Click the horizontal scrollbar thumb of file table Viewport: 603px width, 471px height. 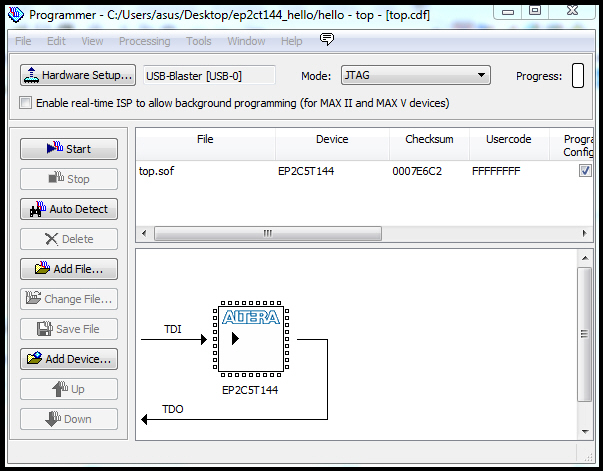268,233
